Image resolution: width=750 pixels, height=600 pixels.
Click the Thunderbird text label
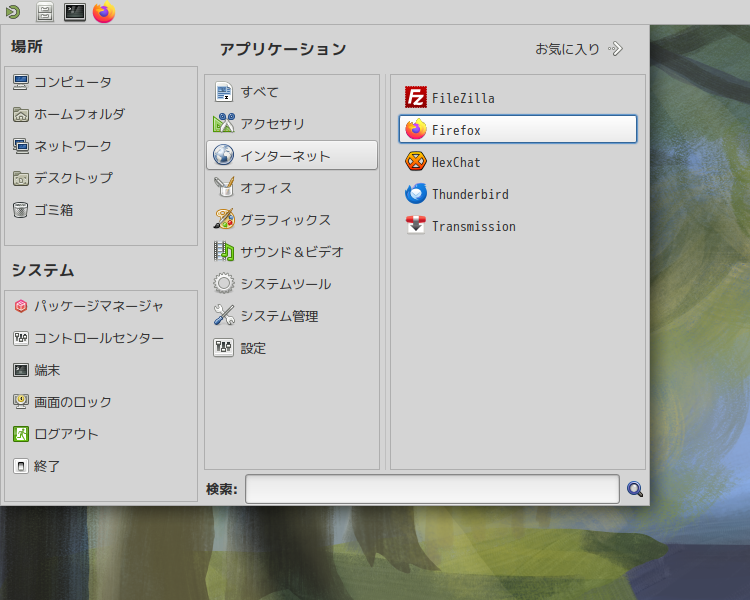coord(470,194)
